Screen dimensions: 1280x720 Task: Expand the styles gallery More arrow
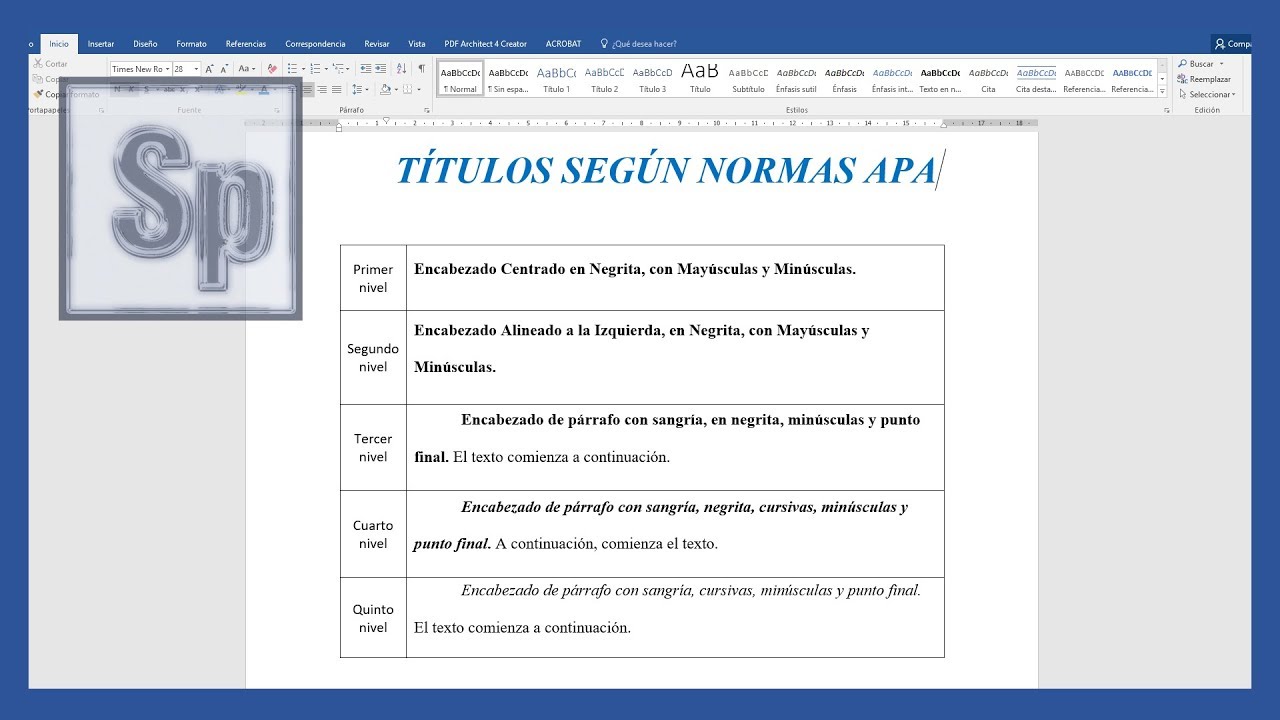click(x=1162, y=91)
